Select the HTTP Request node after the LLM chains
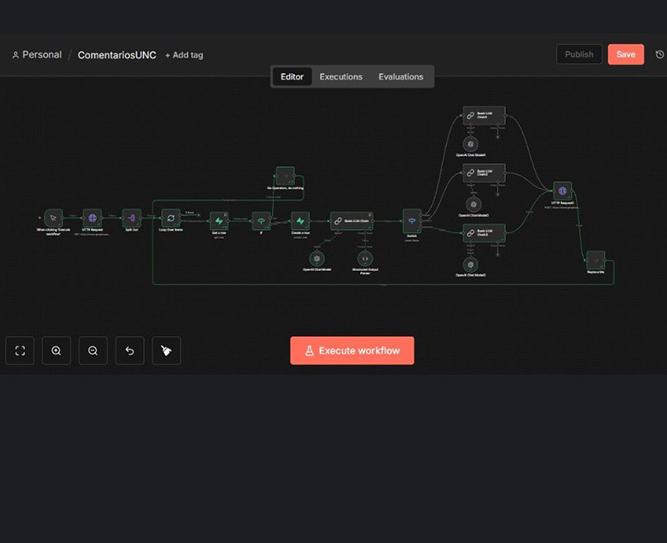This screenshot has height=543, width=667. [562, 191]
